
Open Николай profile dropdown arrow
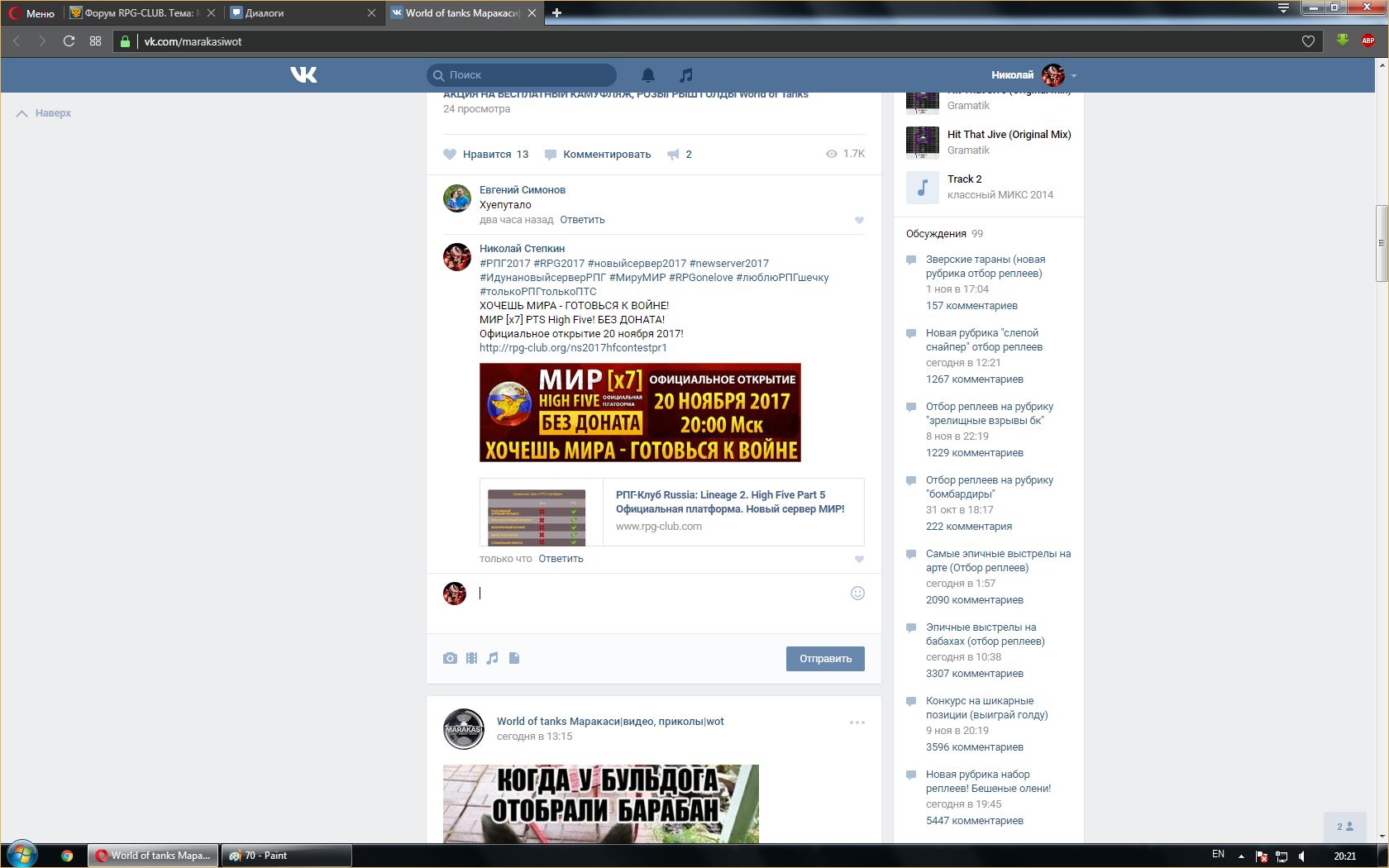tap(1074, 75)
